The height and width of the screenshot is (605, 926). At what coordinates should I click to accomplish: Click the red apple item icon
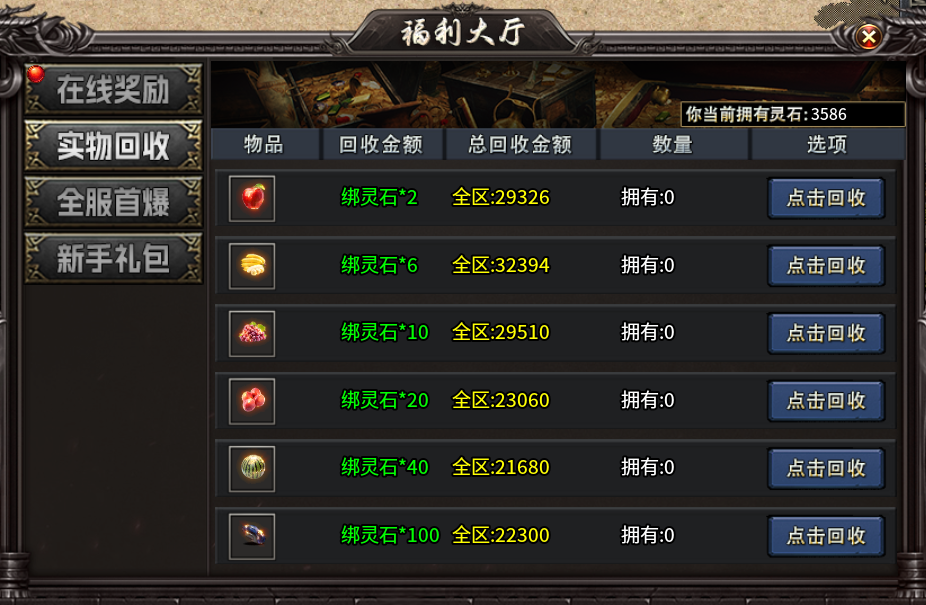252,199
